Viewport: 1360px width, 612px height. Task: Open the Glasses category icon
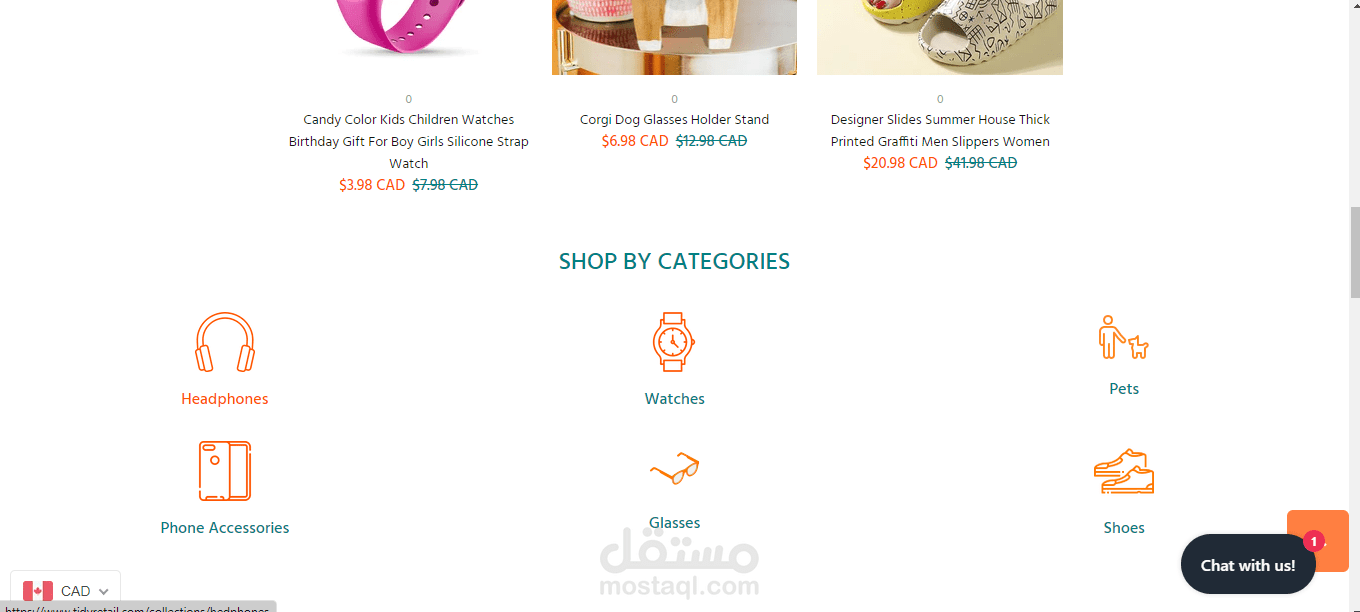pyautogui.click(x=674, y=468)
